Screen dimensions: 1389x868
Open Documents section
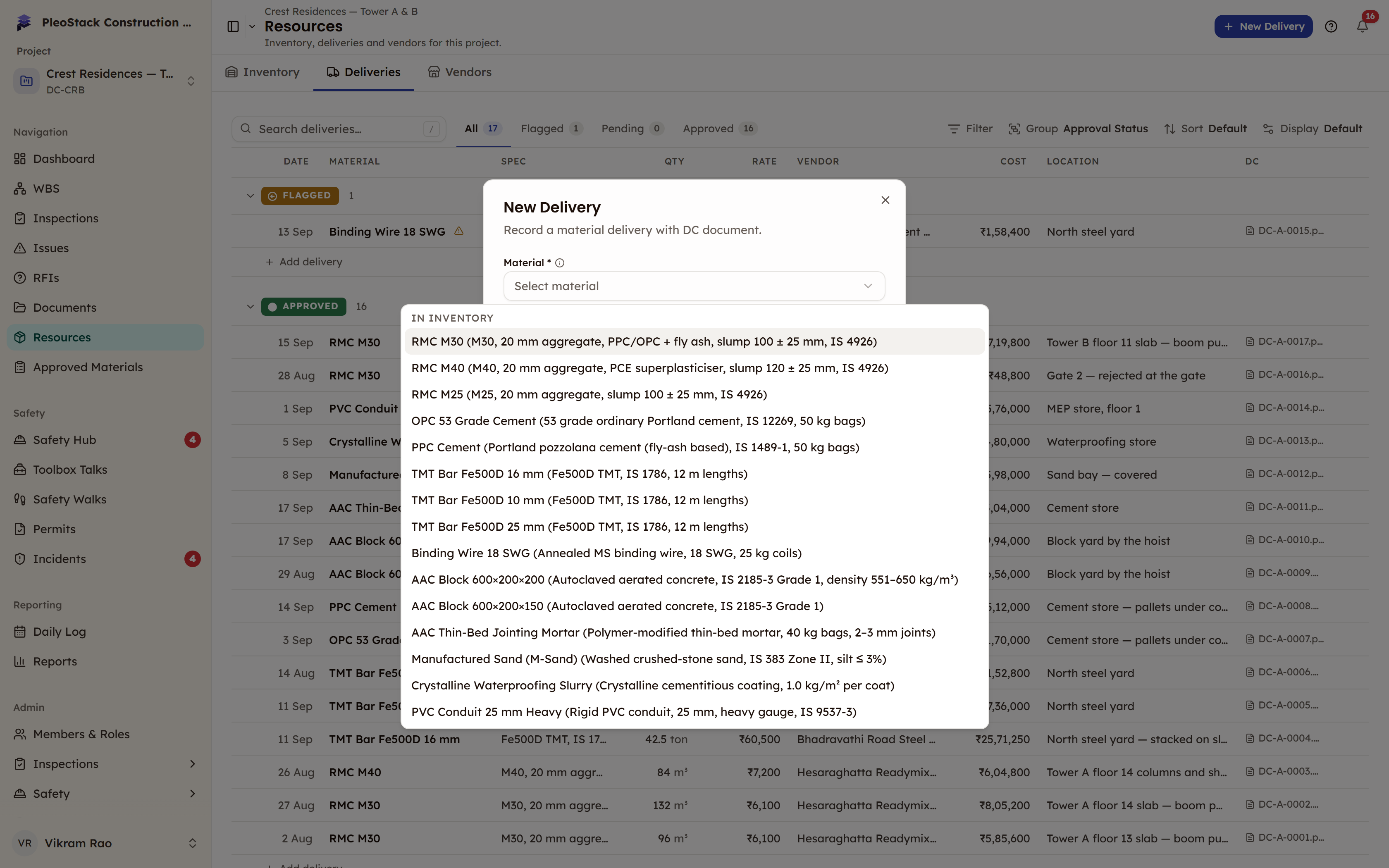105,308
